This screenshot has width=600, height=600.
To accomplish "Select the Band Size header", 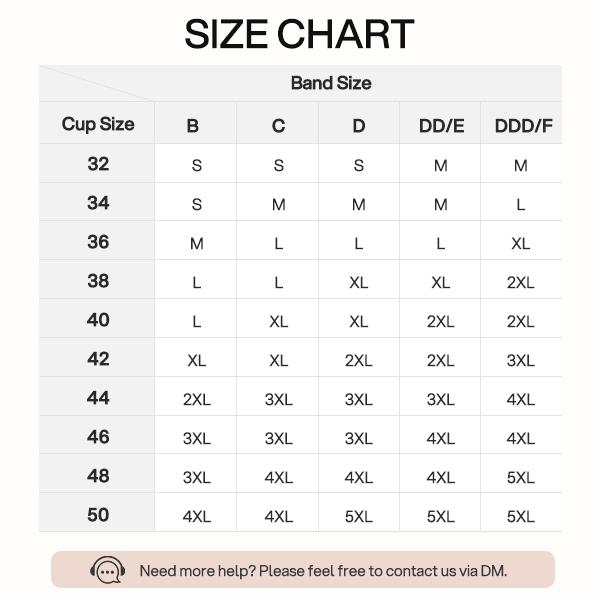I will coord(331,83).
